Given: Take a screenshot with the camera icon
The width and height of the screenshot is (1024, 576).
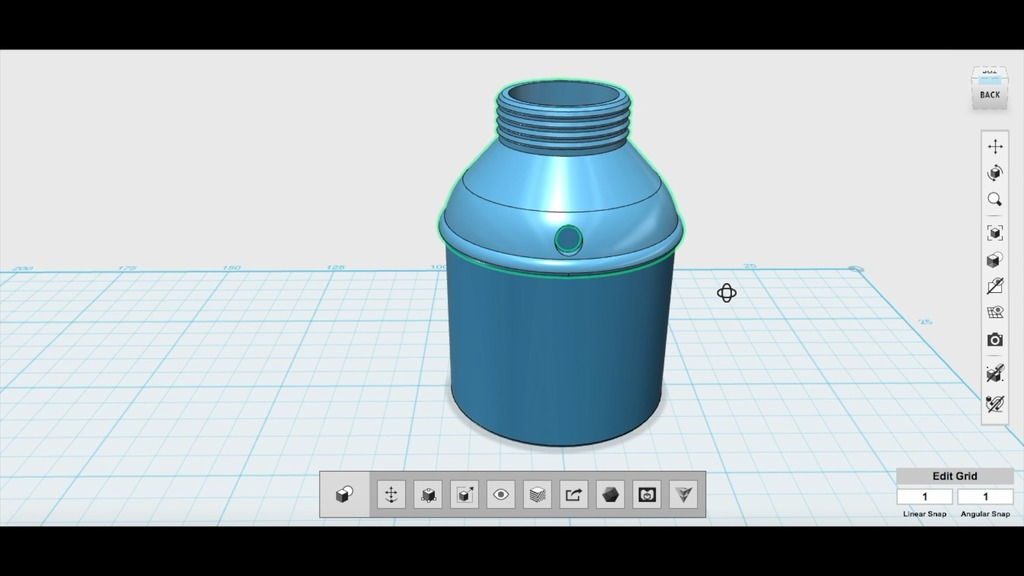Looking at the screenshot, I should coord(995,340).
